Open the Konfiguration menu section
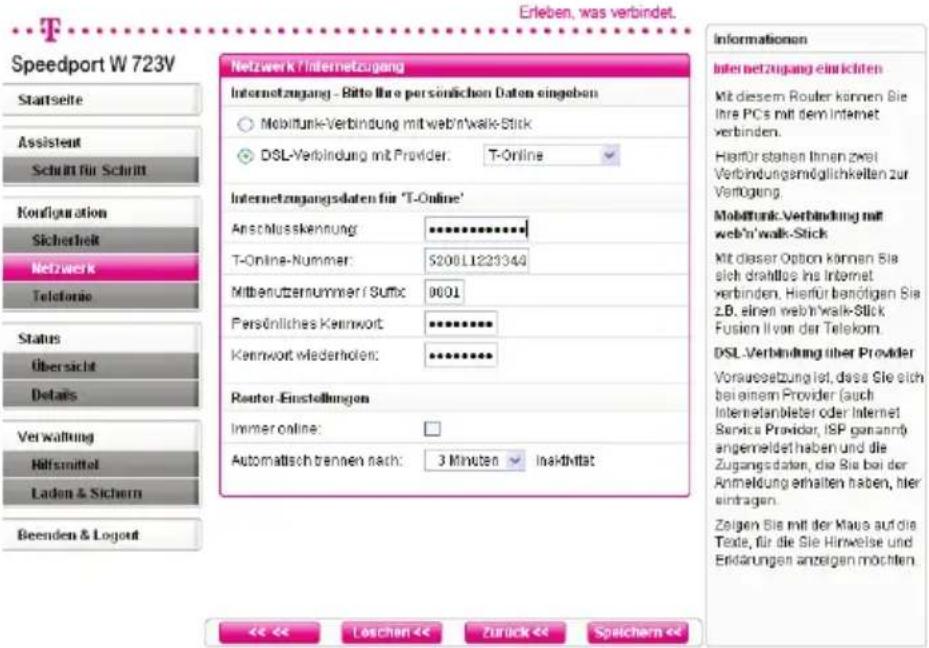This screenshot has height=648, width=929. pos(101,212)
